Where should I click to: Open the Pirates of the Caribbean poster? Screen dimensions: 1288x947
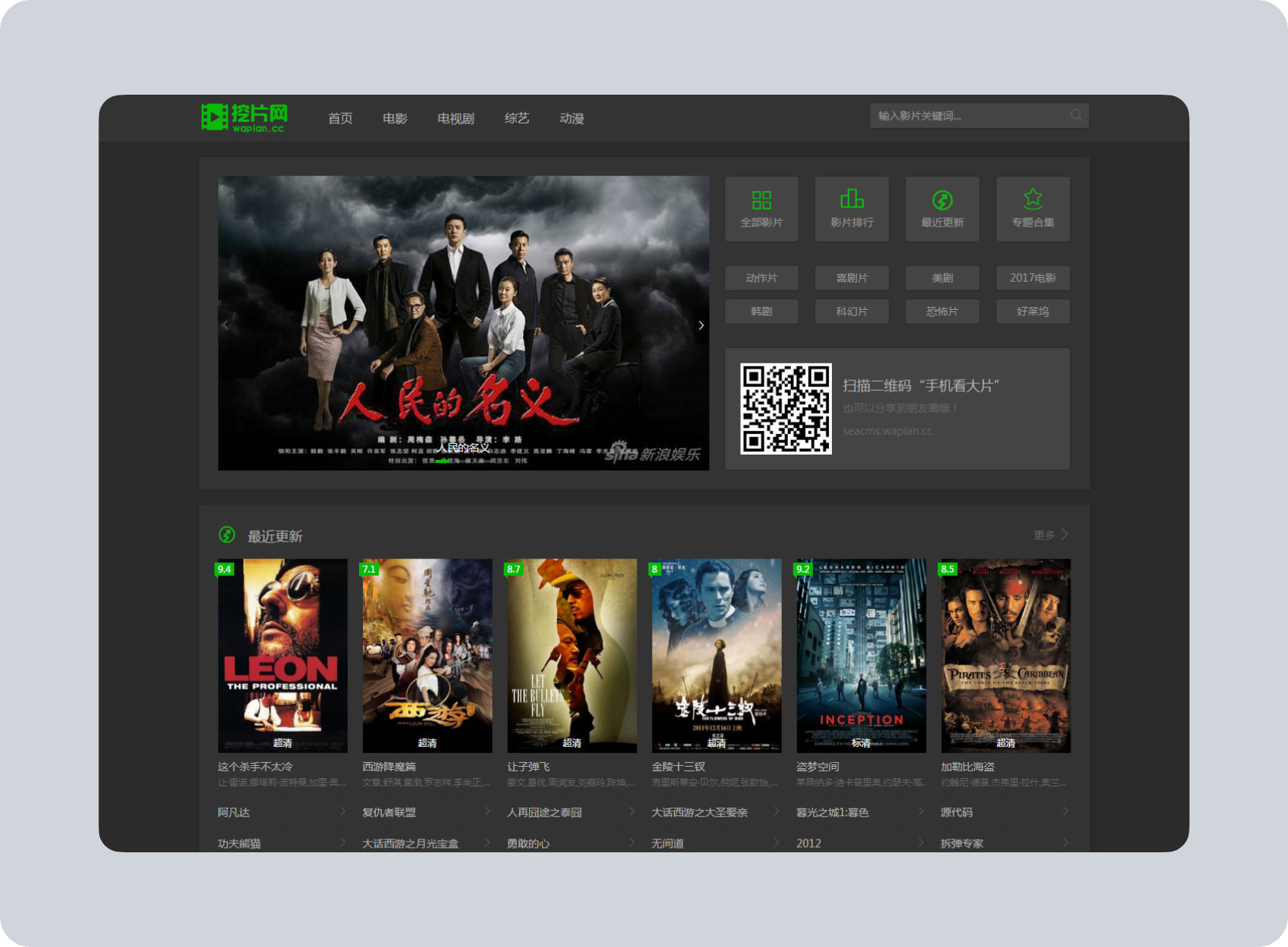[1005, 656]
